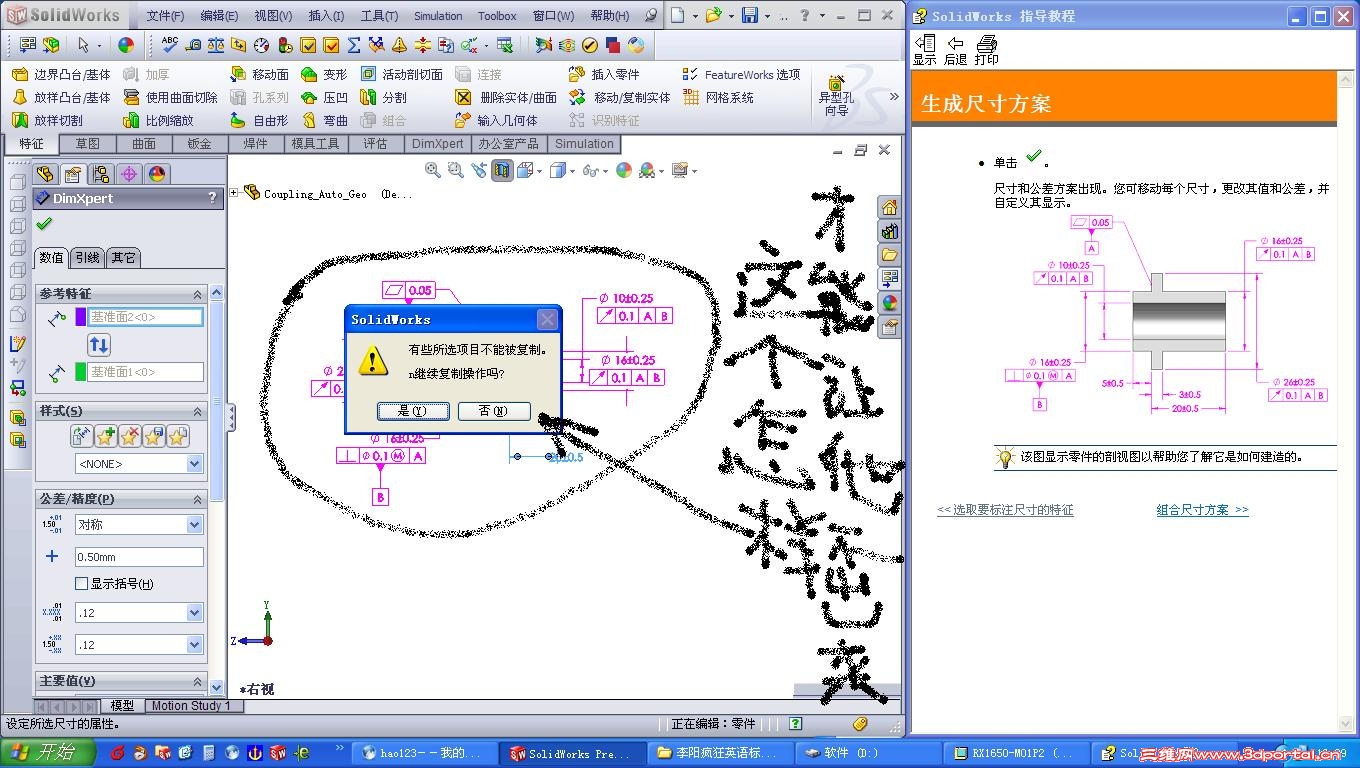1360x768 pixels.
Task: Open the 插入(I) menu
Action: (326, 16)
